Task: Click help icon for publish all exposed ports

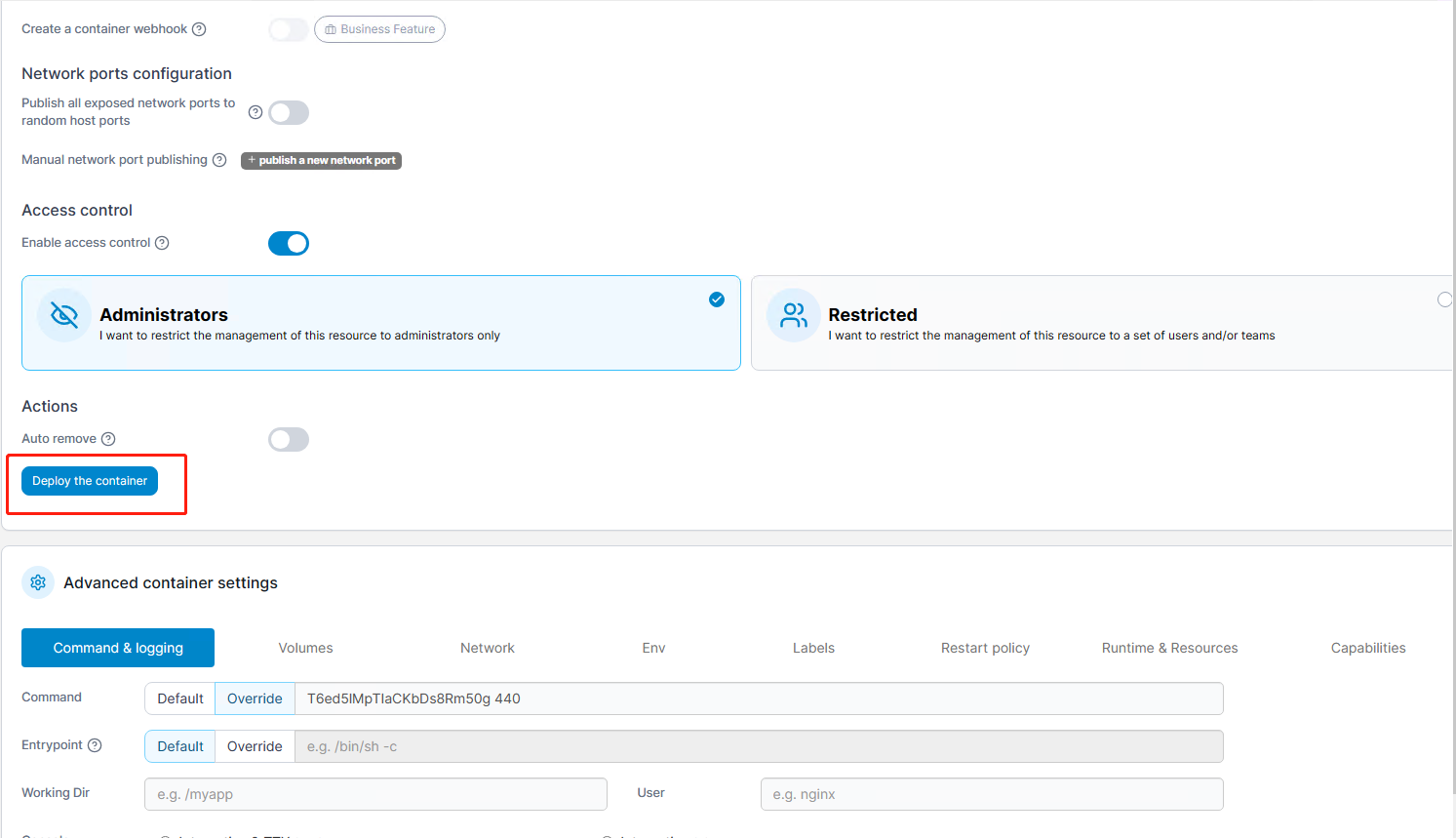Action: pyautogui.click(x=256, y=112)
